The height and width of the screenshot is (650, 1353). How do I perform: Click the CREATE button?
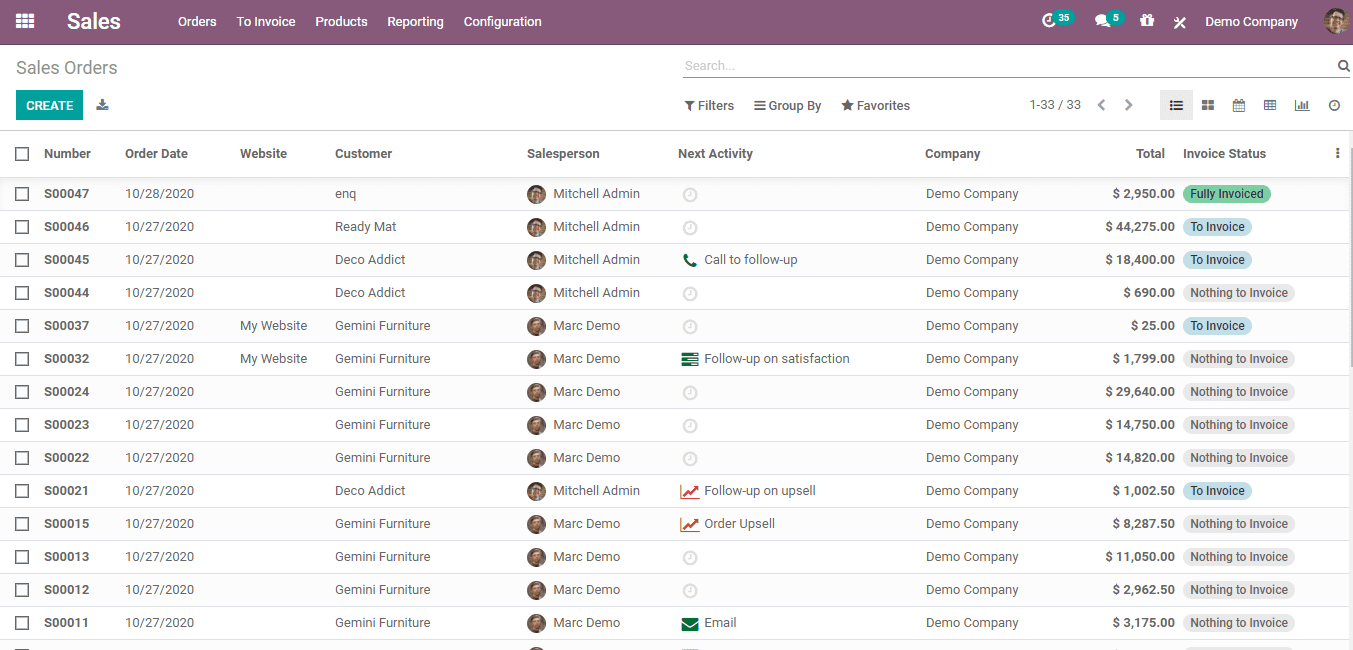click(x=49, y=105)
